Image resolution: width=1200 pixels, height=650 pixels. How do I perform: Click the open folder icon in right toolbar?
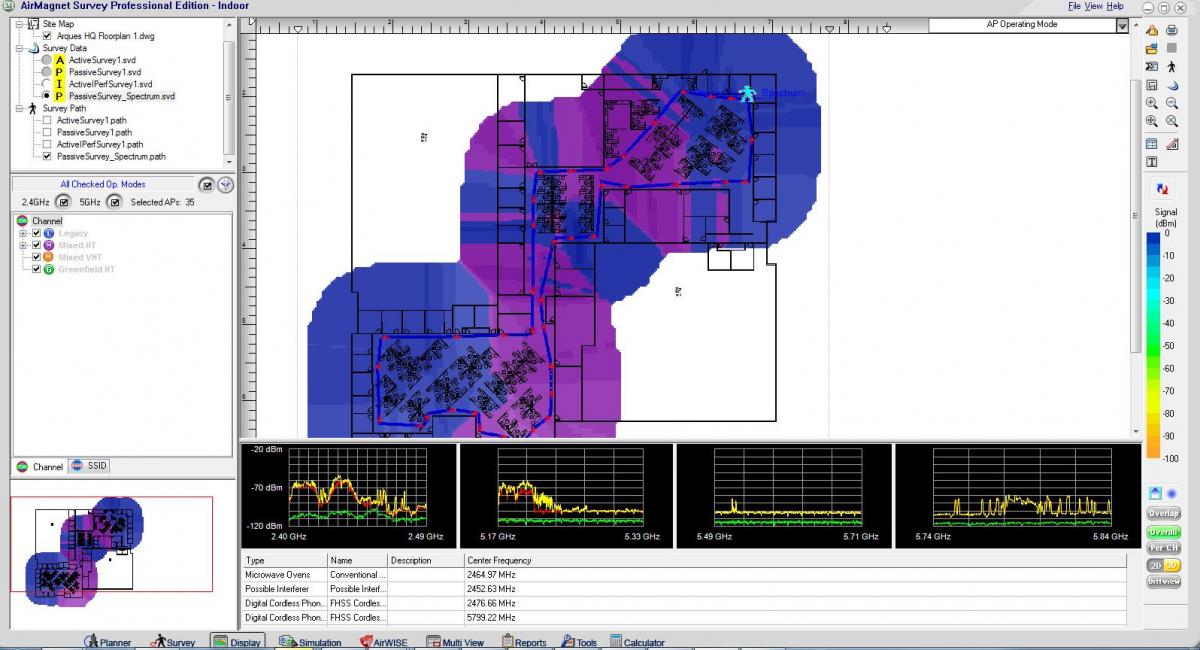(x=1152, y=48)
